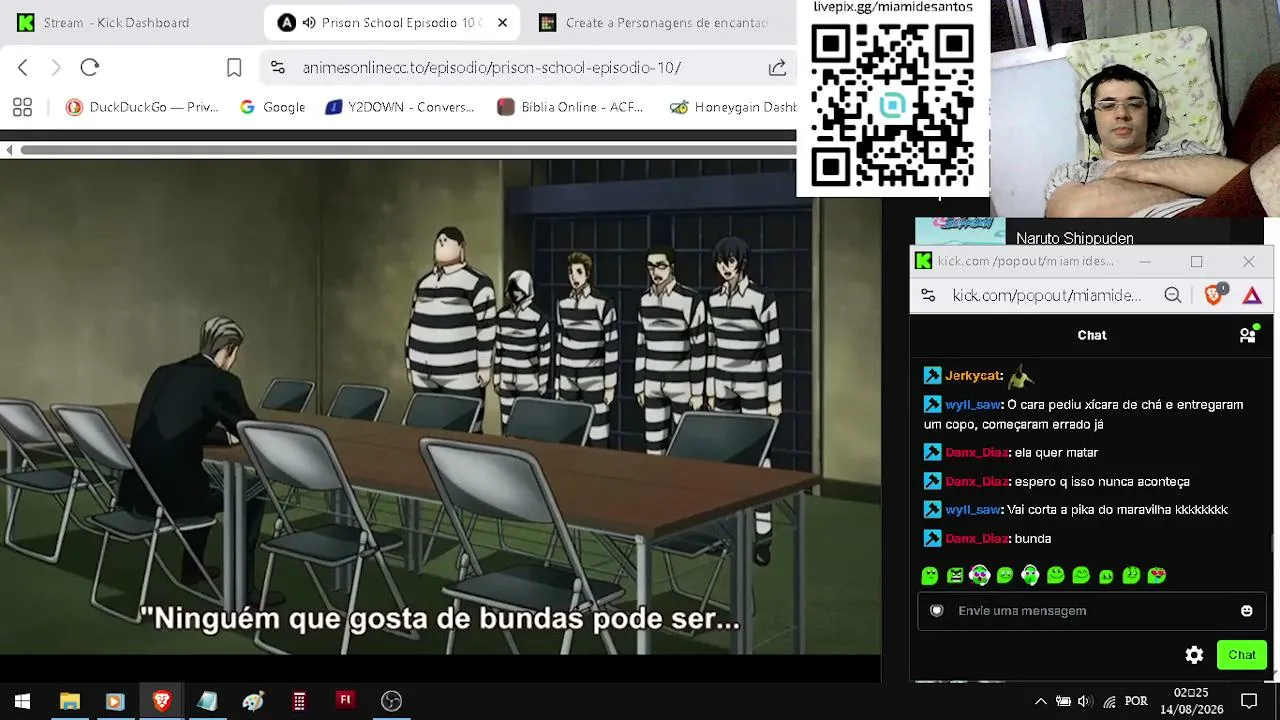Image resolution: width=1280 pixels, height=720 pixels.
Task: Click Jerkycat username in chat
Action: [973, 376]
